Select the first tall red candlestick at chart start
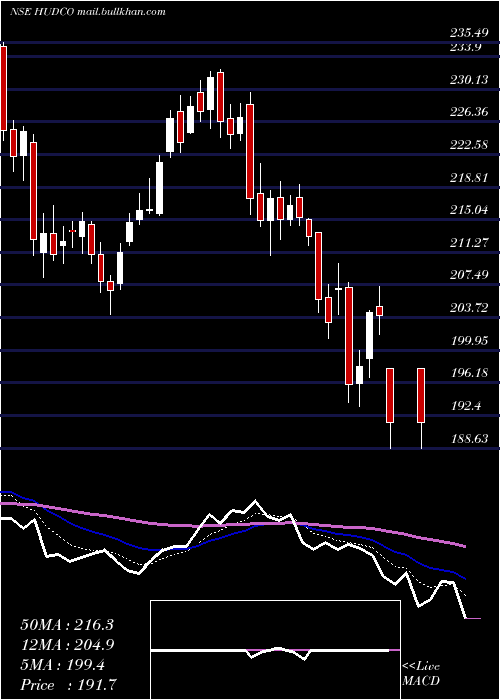This screenshot has height=700, width=500. coord(3,88)
